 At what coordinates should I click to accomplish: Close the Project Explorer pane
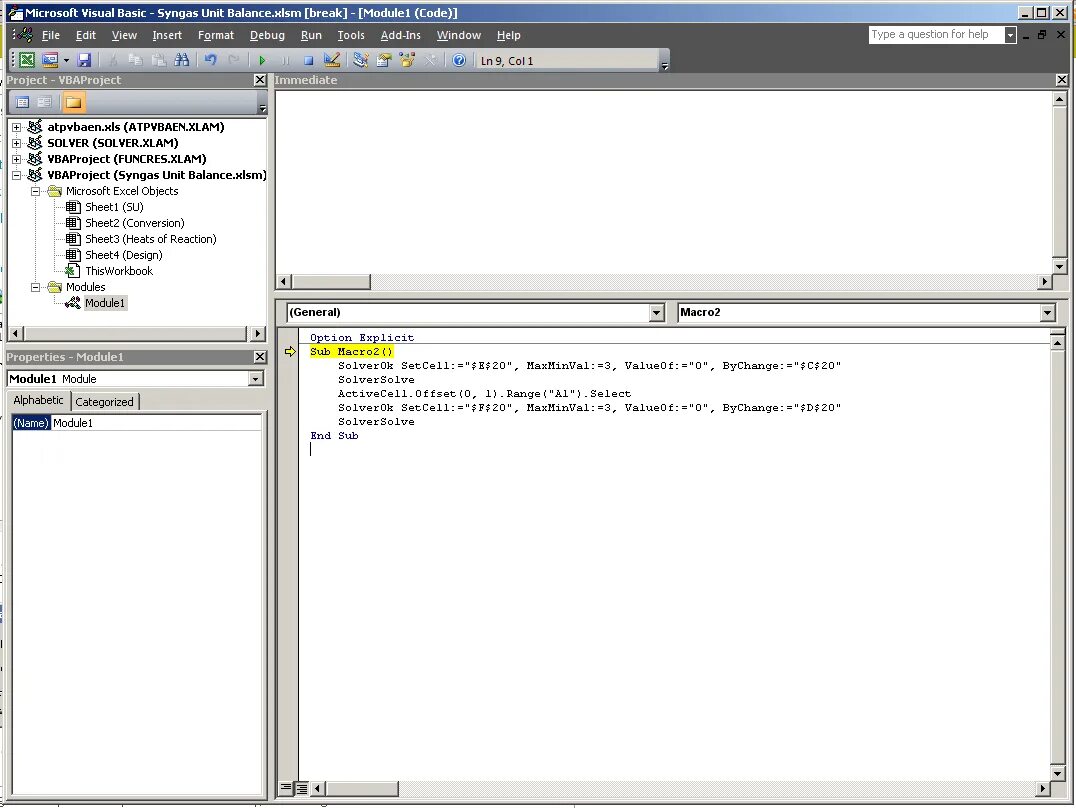(x=259, y=80)
